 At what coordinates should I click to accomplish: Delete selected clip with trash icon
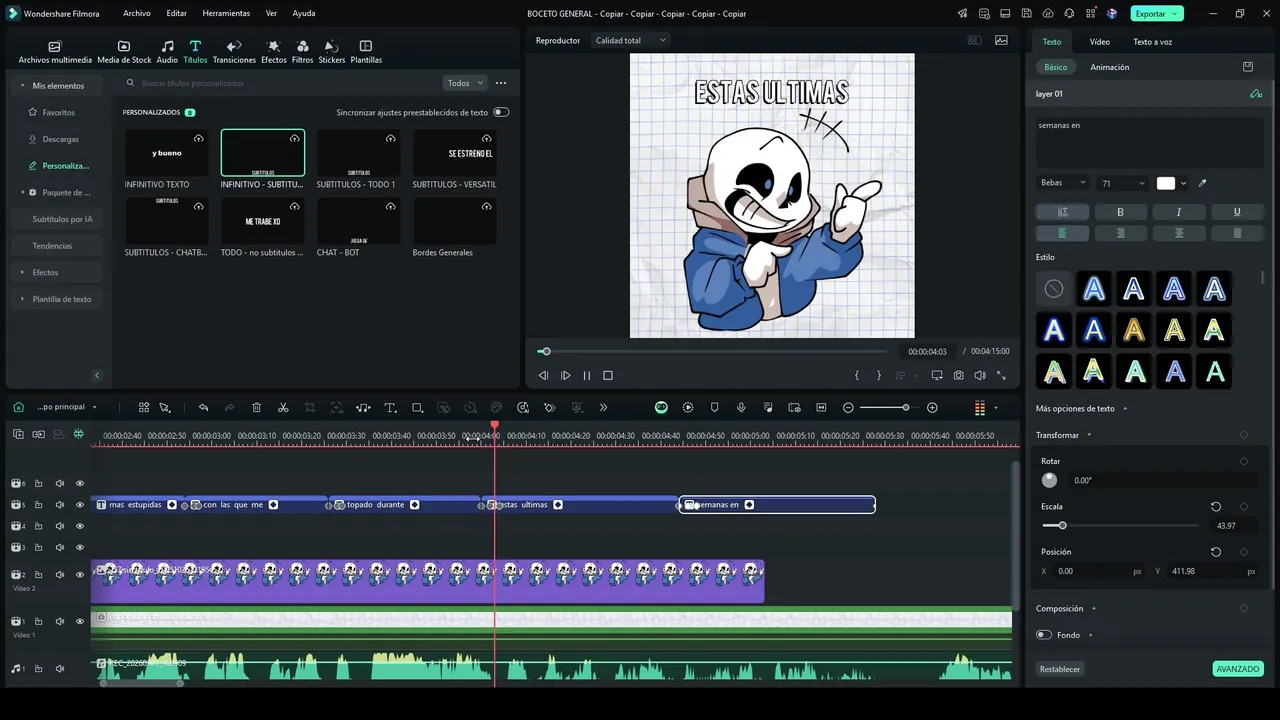tap(256, 408)
